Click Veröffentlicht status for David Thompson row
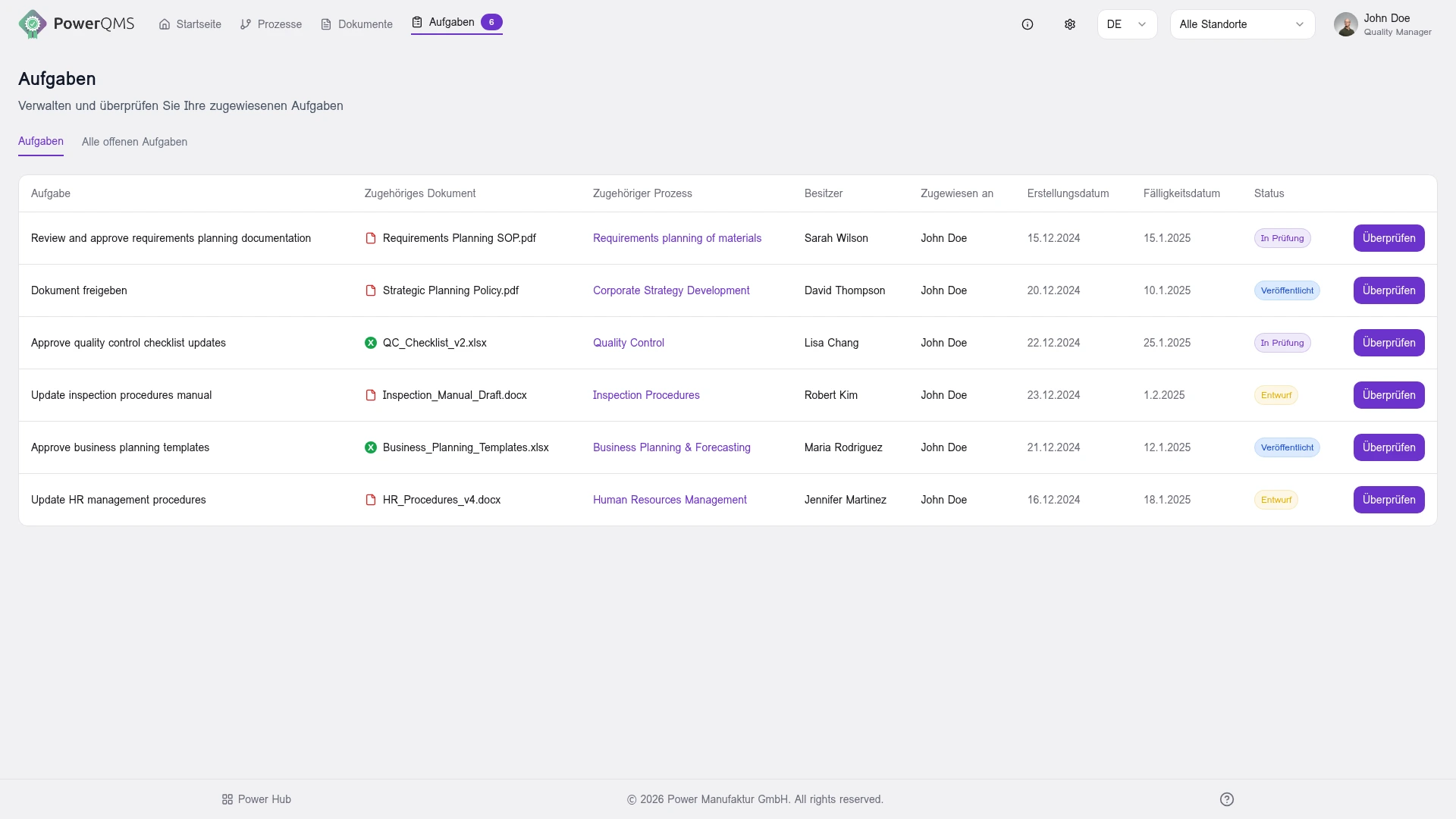The height and width of the screenshot is (819, 1456). pos(1287,290)
